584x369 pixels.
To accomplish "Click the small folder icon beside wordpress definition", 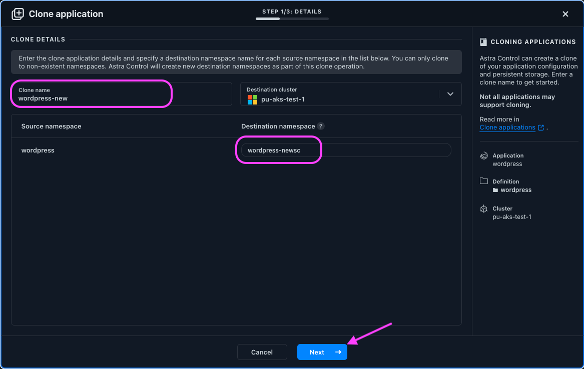I will point(495,190).
